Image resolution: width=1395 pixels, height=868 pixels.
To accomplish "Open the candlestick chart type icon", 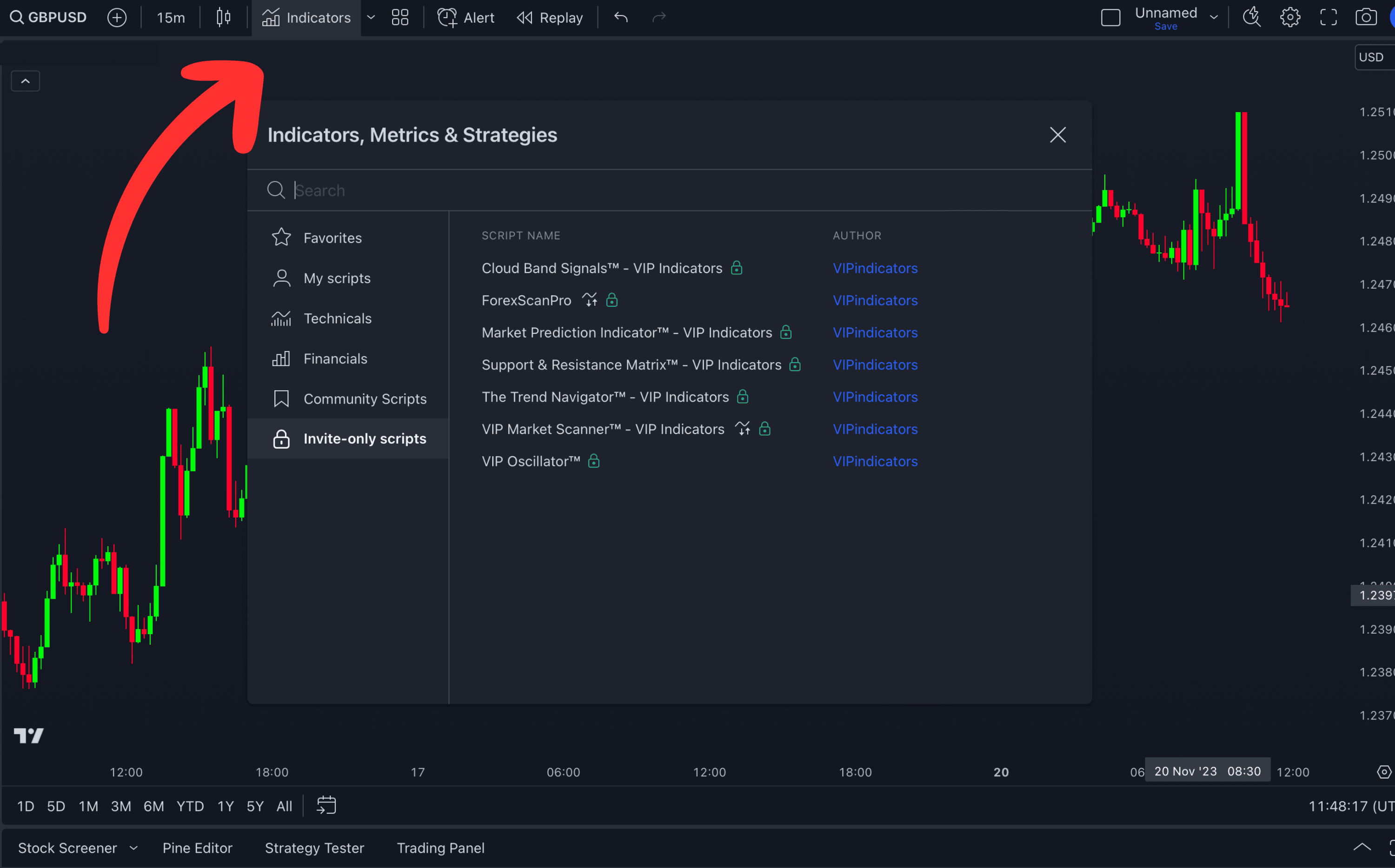I will point(224,18).
